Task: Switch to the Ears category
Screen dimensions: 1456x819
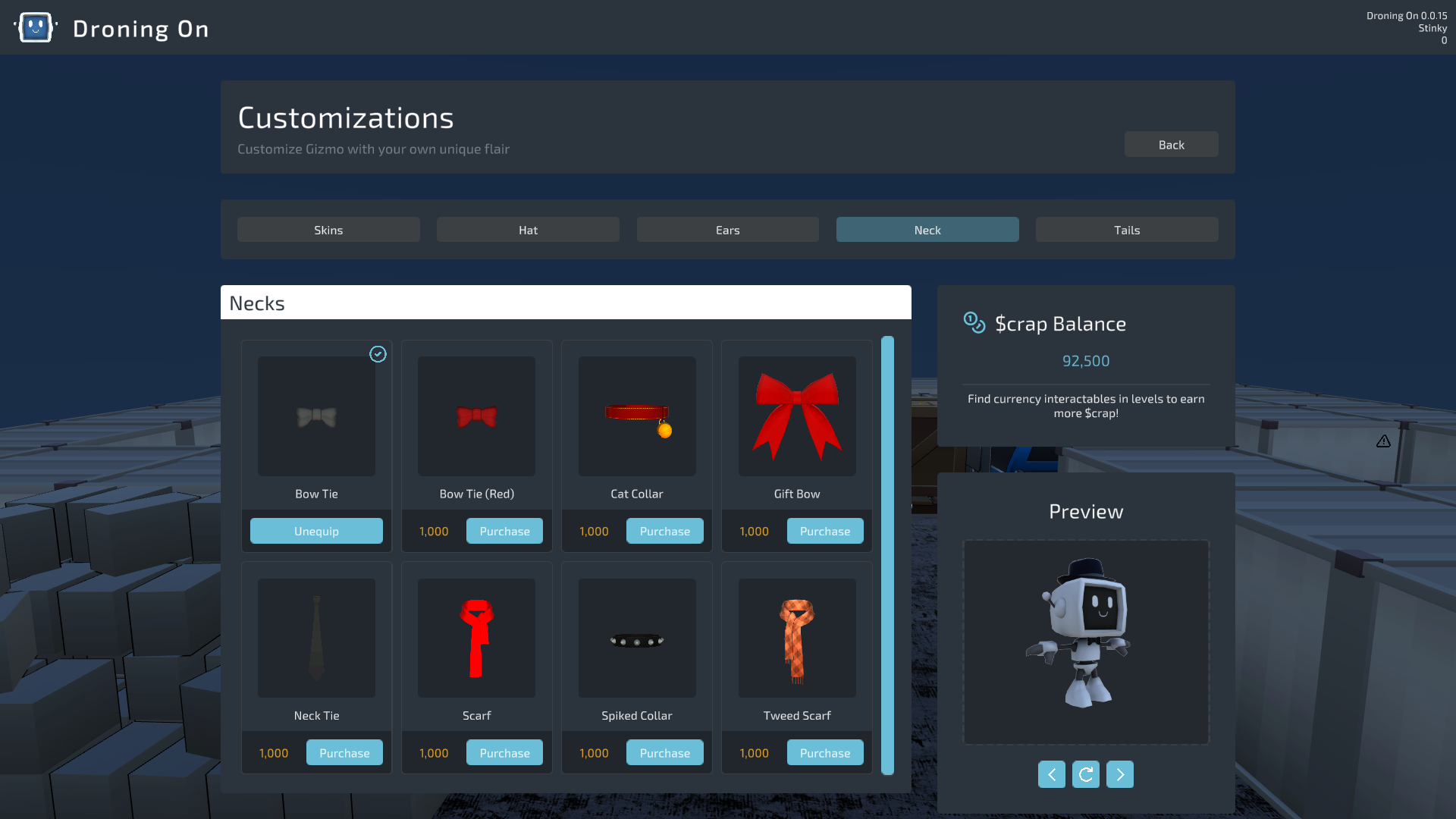Action: pyautogui.click(x=727, y=229)
